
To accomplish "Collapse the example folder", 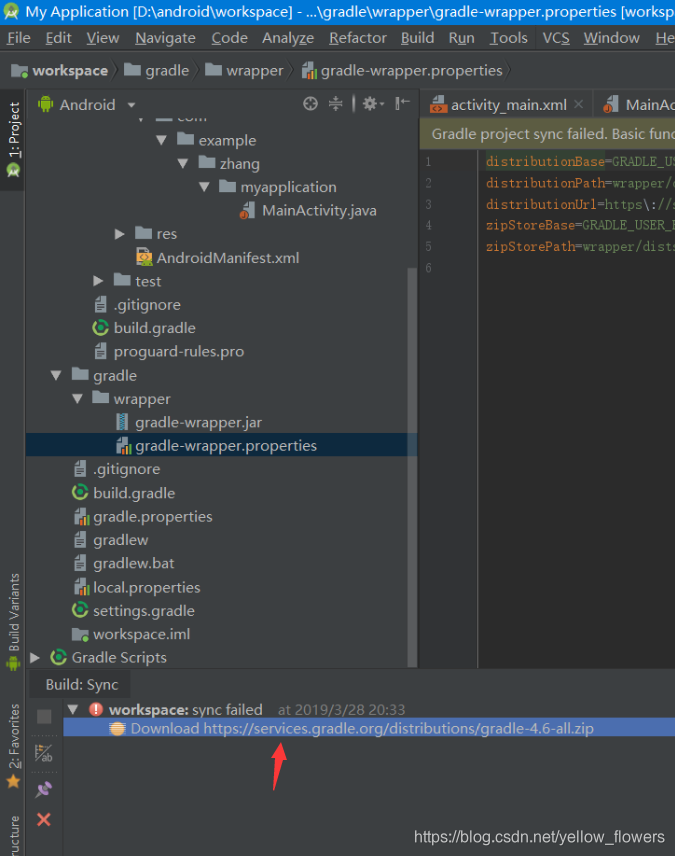I will [x=161, y=141].
